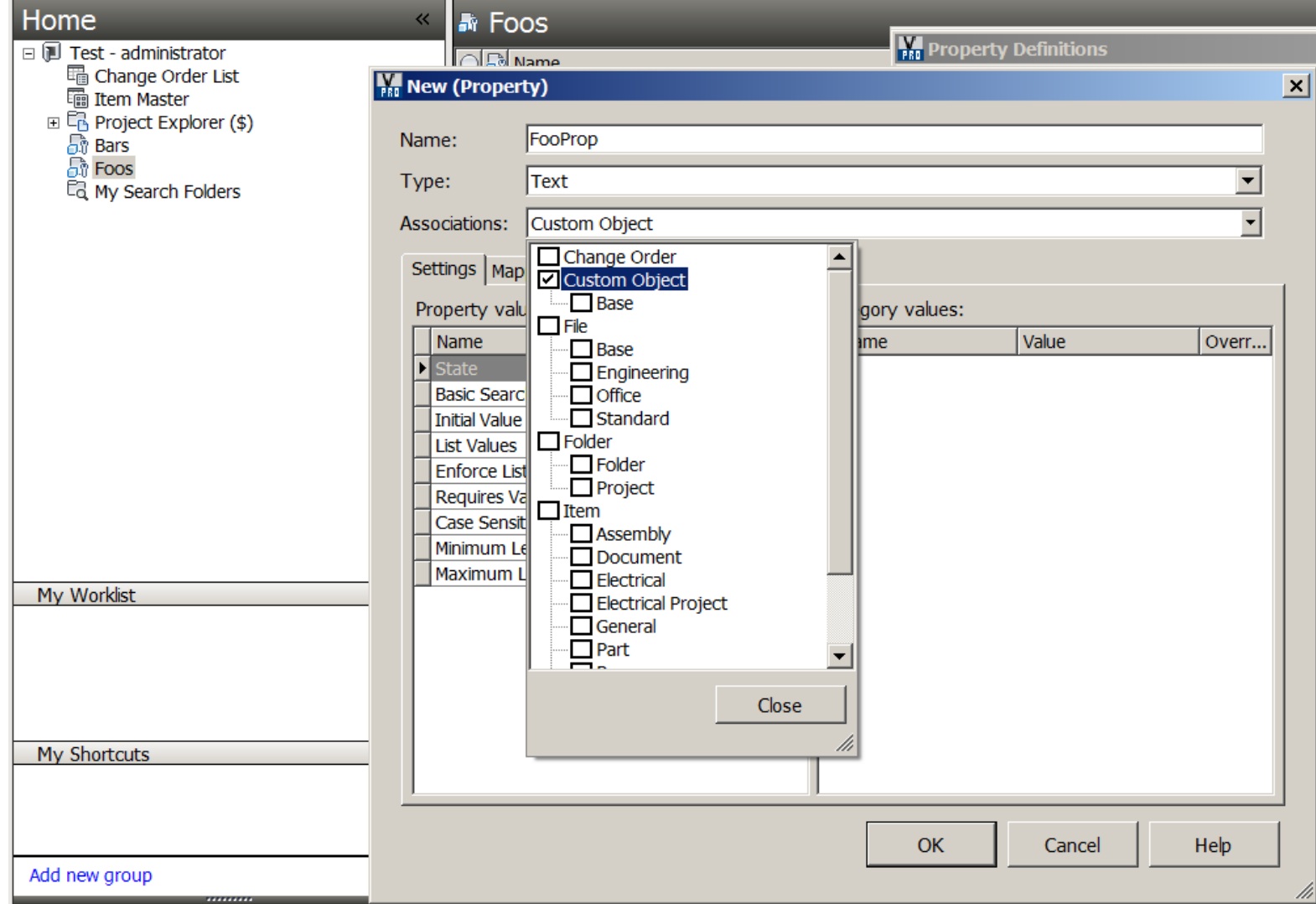This screenshot has height=904, width=1316.
Task: Check the Item association checkbox
Action: click(x=548, y=510)
